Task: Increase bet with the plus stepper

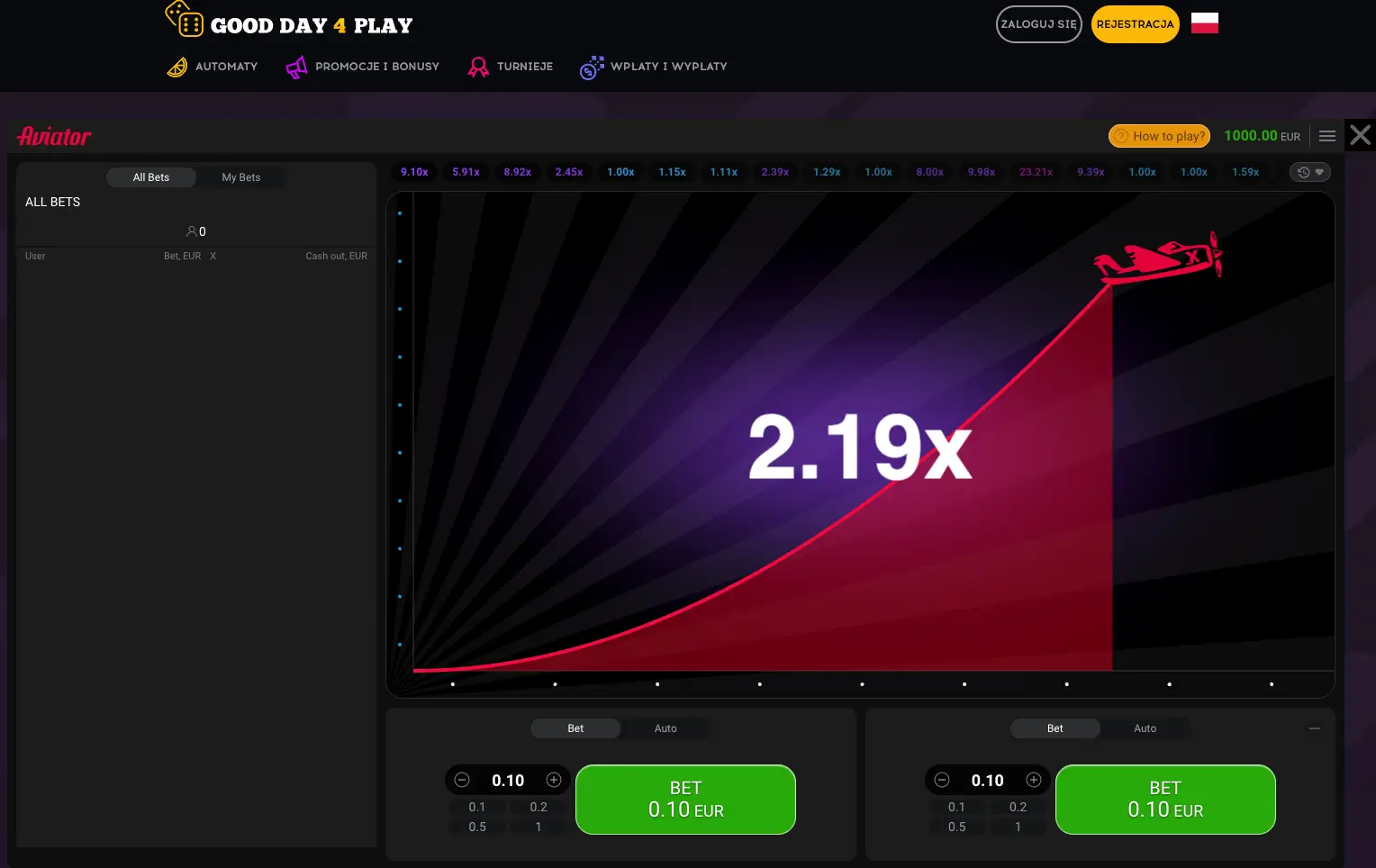Action: [x=554, y=780]
